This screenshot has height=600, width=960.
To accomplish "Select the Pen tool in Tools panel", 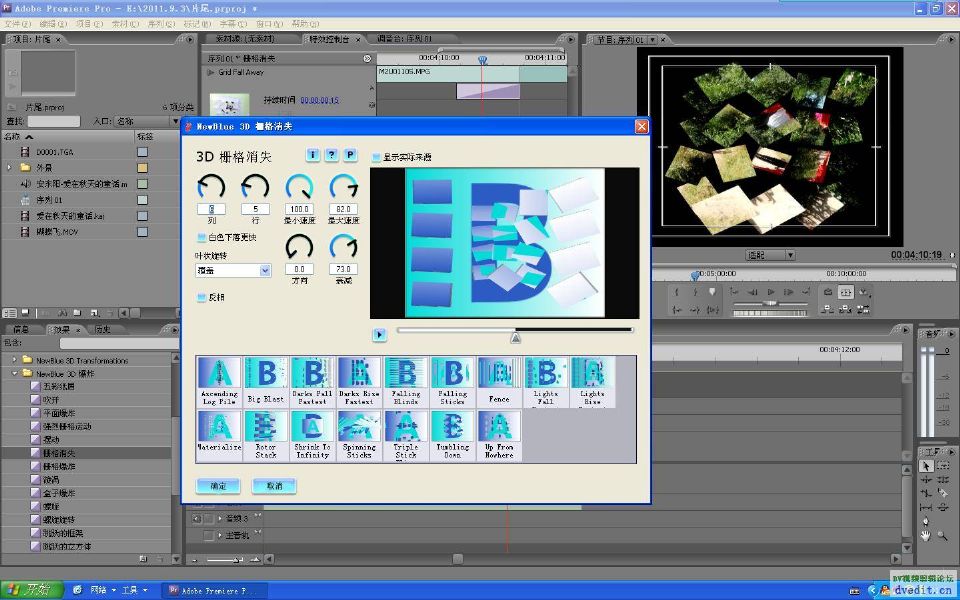I will coord(926,522).
